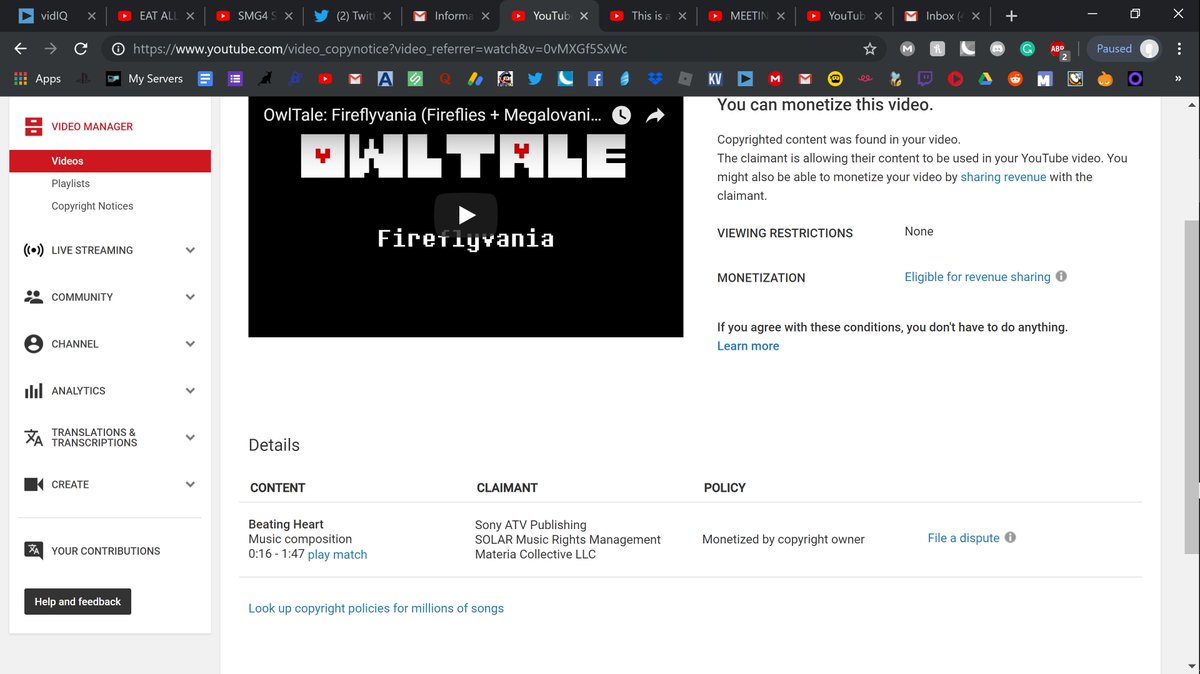The height and width of the screenshot is (674, 1200).
Task: Open Look up copyright policies link
Action: coord(376,608)
